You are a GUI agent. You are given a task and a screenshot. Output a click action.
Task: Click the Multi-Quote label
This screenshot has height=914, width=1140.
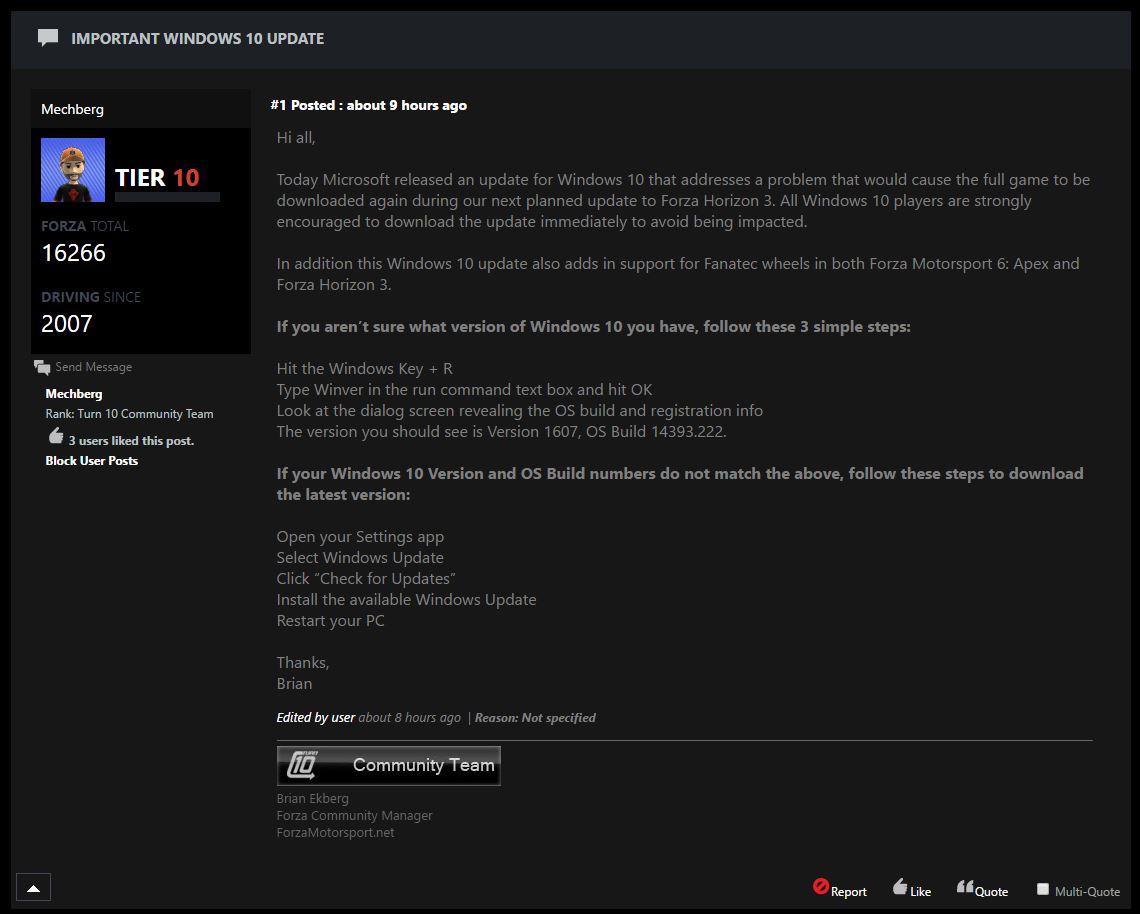(x=1087, y=891)
